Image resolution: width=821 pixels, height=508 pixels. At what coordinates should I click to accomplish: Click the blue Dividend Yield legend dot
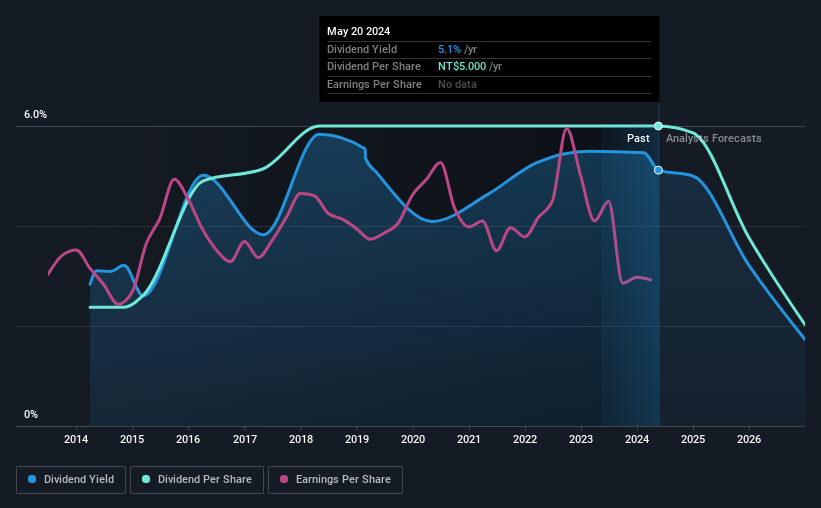pos(32,479)
